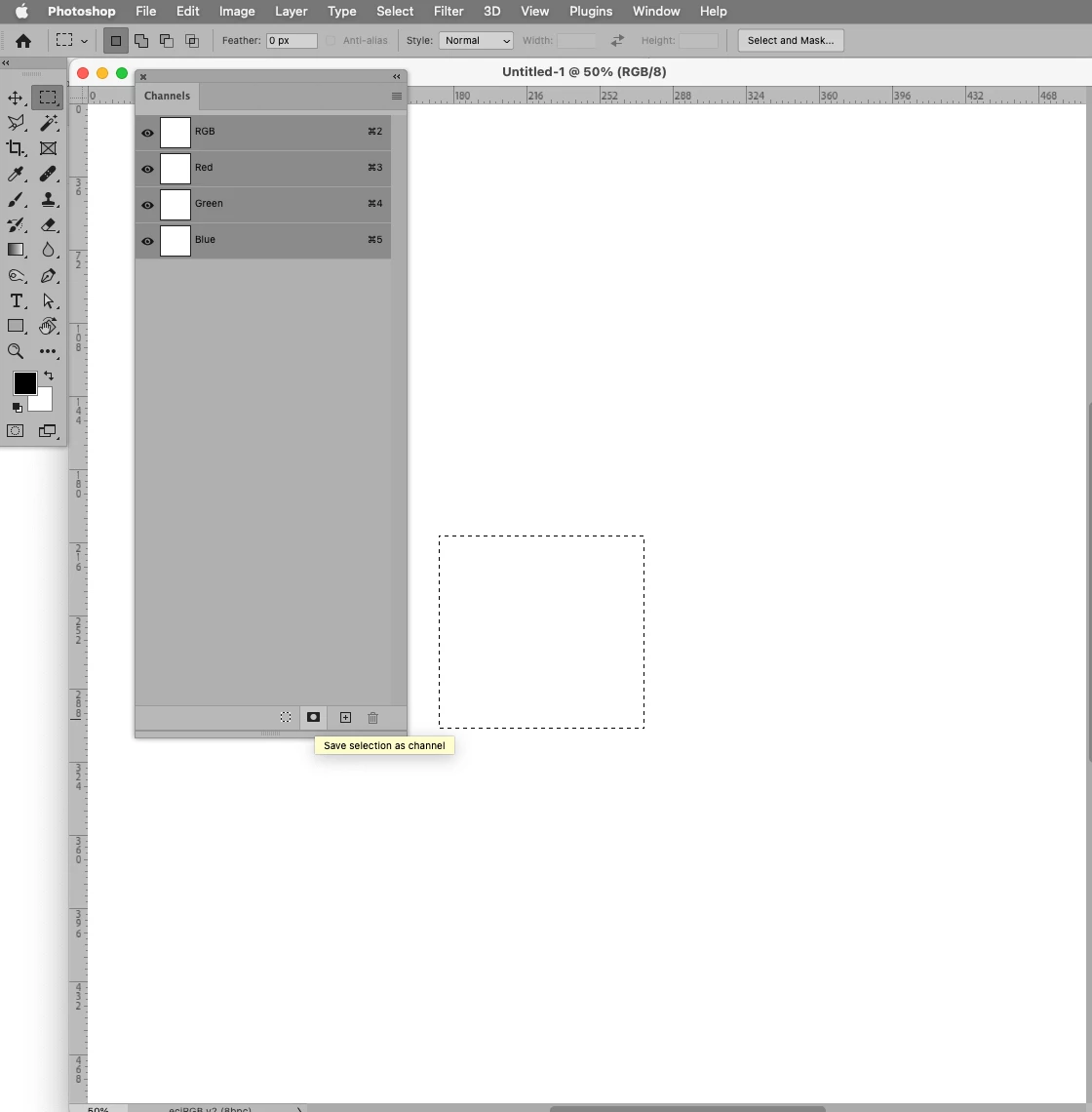Hide the Blue channel visibility eye

[x=147, y=241]
